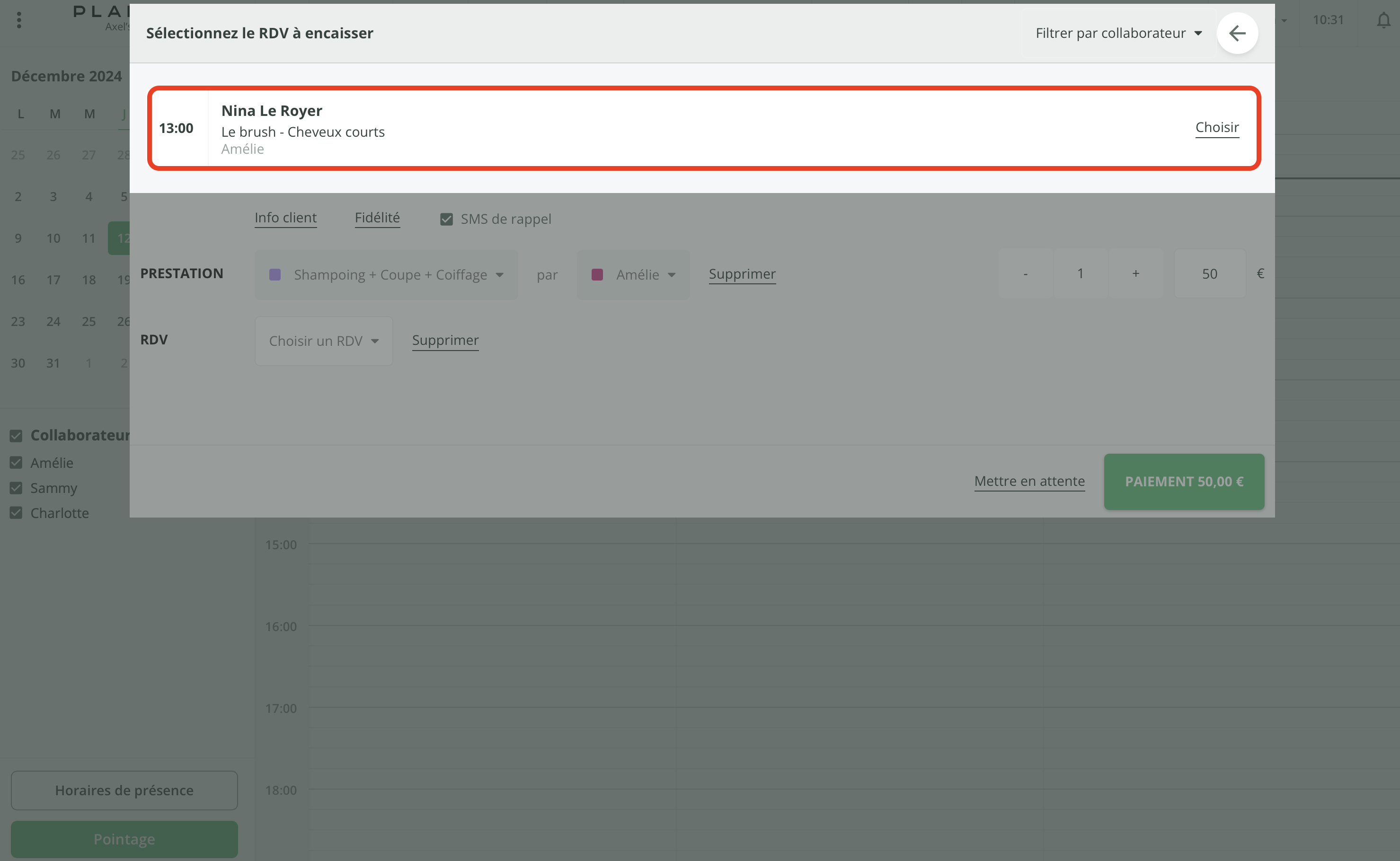1400x861 pixels.
Task: Open the three-dot menu icon
Action: (19, 20)
